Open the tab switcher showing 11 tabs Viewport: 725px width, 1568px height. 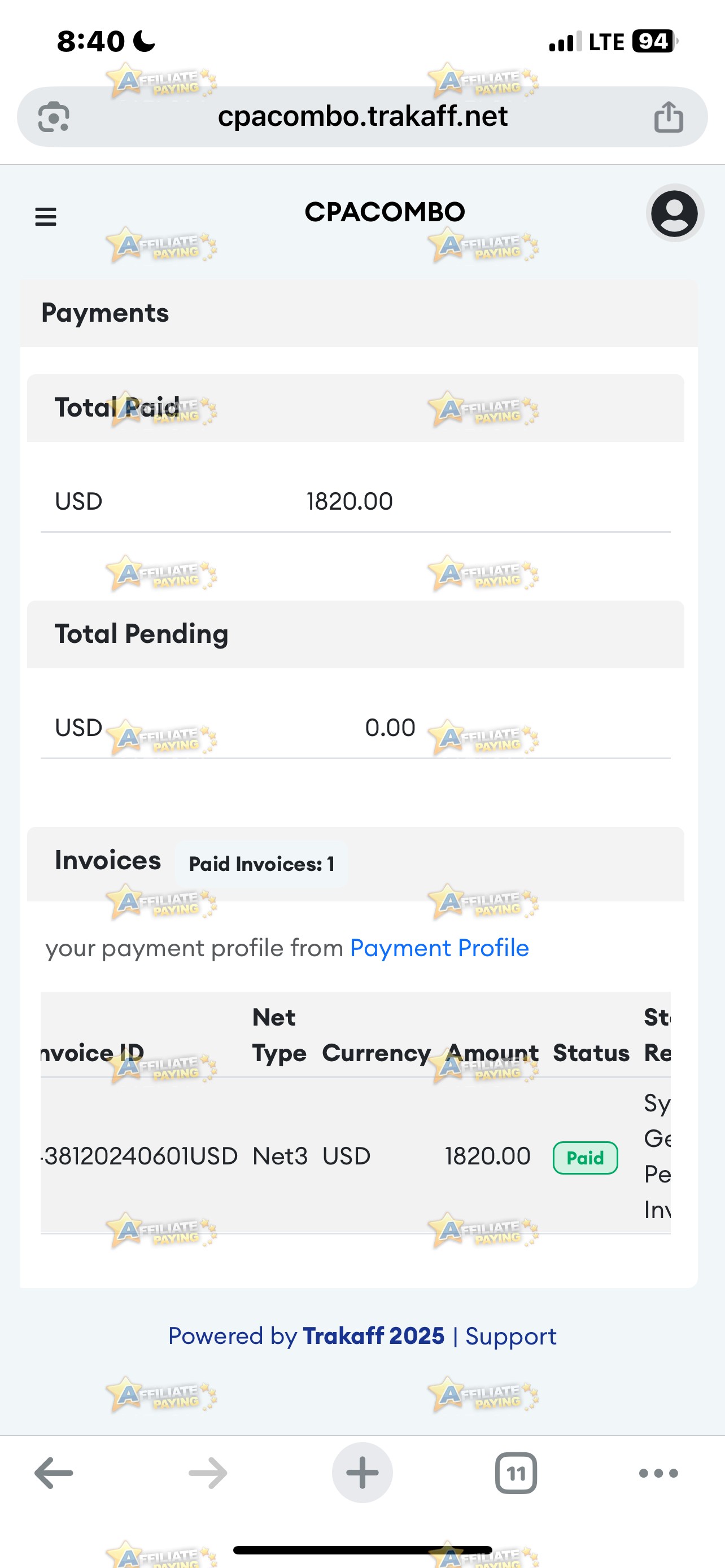pos(516,1473)
